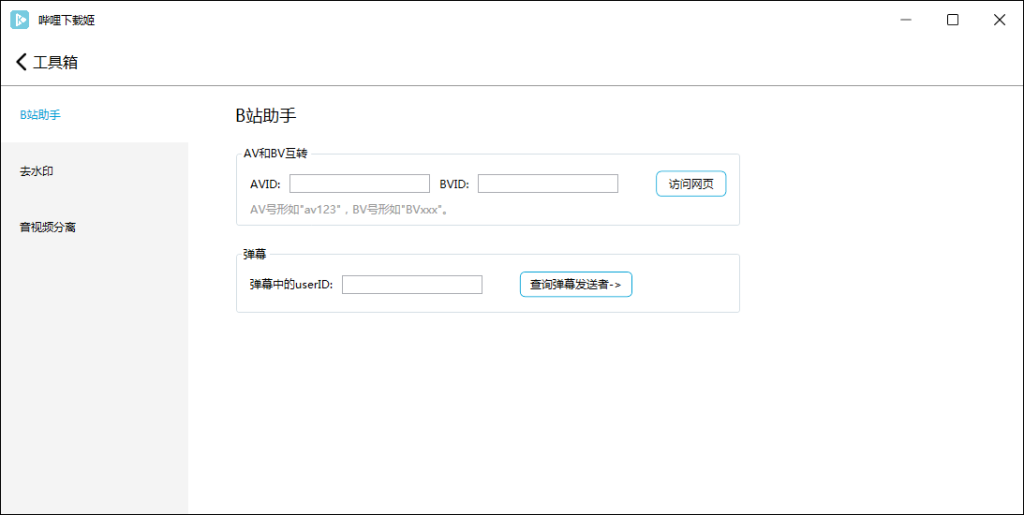Screen dimensions: 1024x515
Task: Open the B站助手 sidebar tab
Action: (x=95, y=115)
